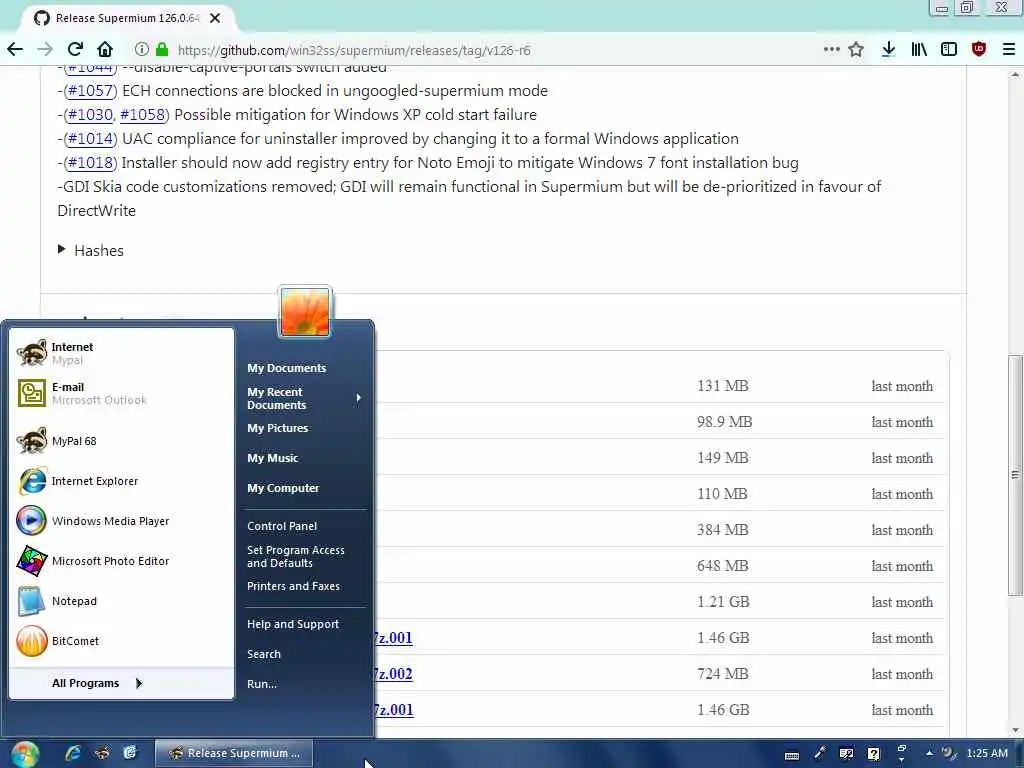Reload the current GitHub page

coord(75,50)
